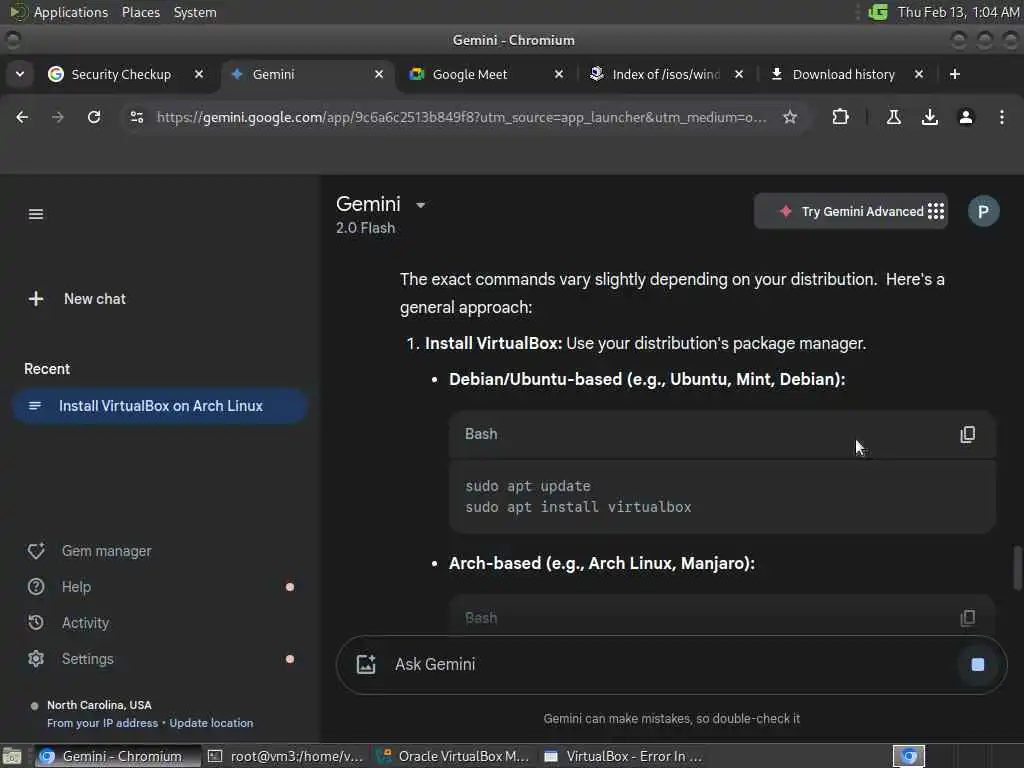Open Gem manager

pyautogui.click(x=89, y=551)
